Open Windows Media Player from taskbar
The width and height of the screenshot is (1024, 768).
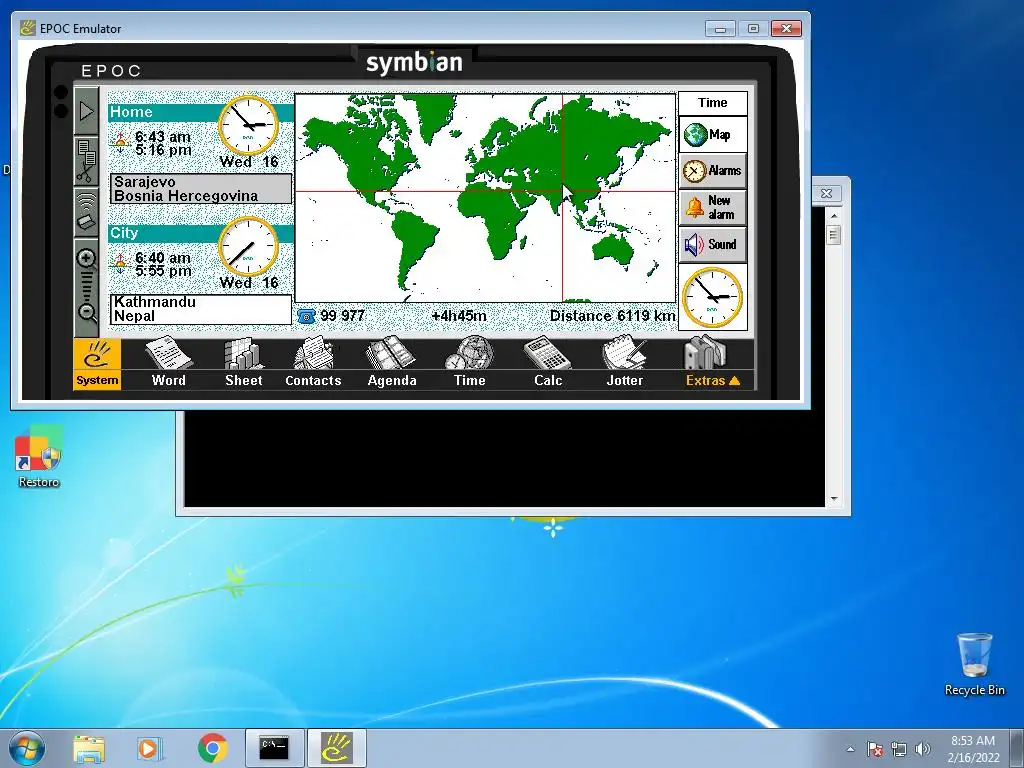pyautogui.click(x=150, y=748)
